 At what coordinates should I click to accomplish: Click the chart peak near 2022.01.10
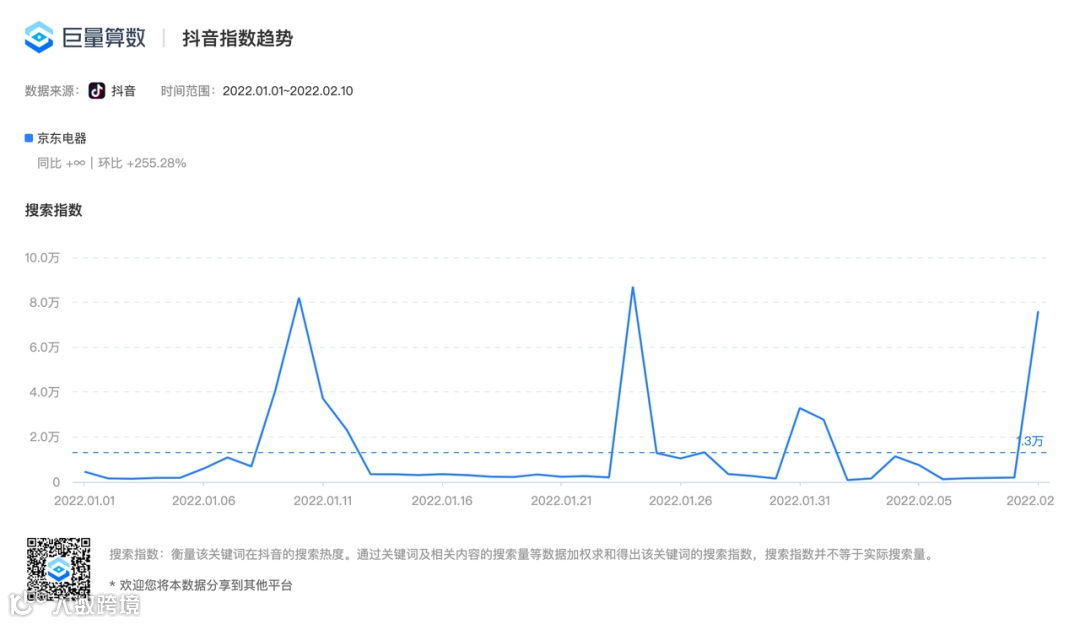click(299, 298)
